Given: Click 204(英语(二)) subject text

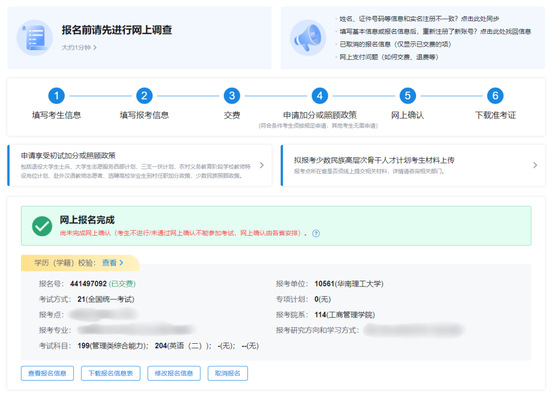Looking at the screenshot, I should [183, 346].
